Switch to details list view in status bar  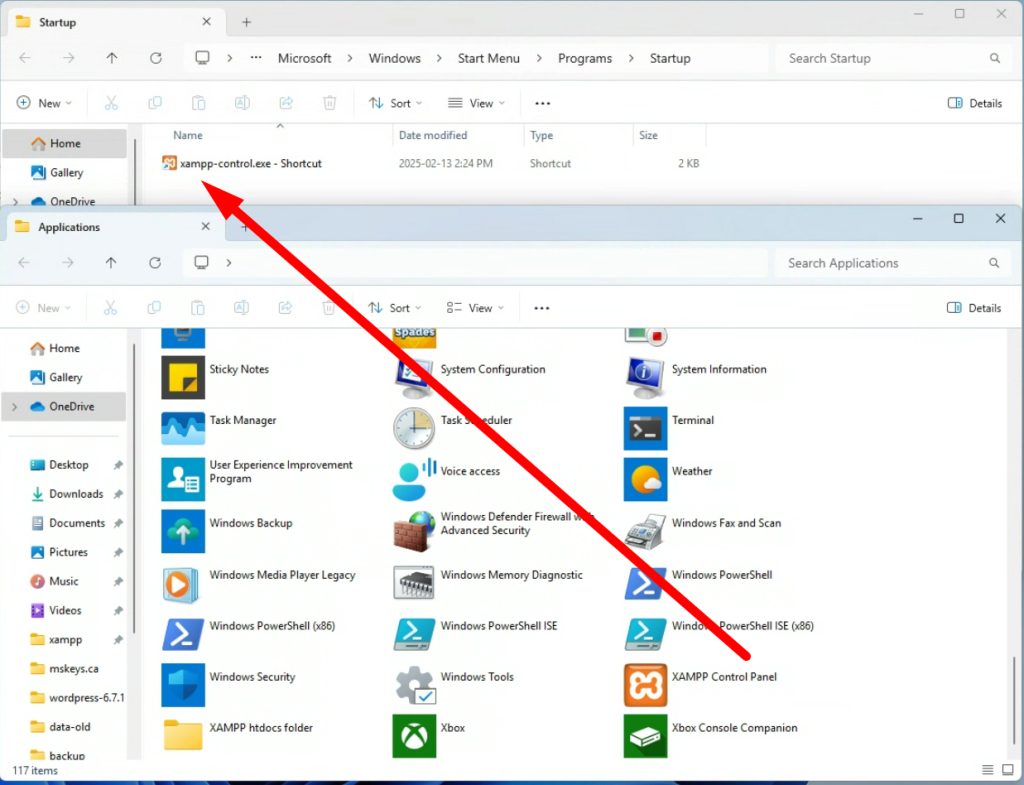(987, 770)
